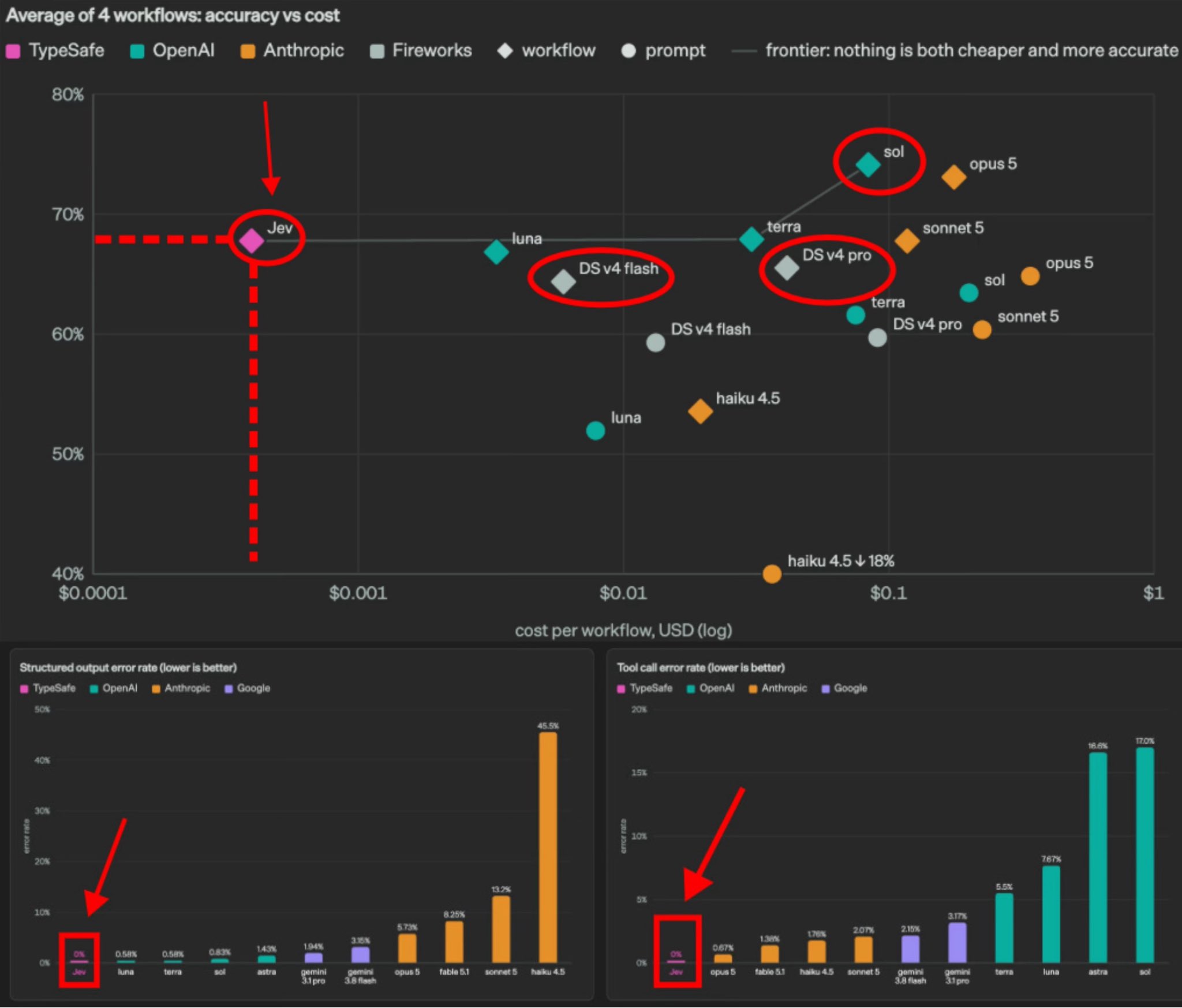Click the luna prompt circle marker
The width and height of the screenshot is (1182, 1008).
pos(595,430)
